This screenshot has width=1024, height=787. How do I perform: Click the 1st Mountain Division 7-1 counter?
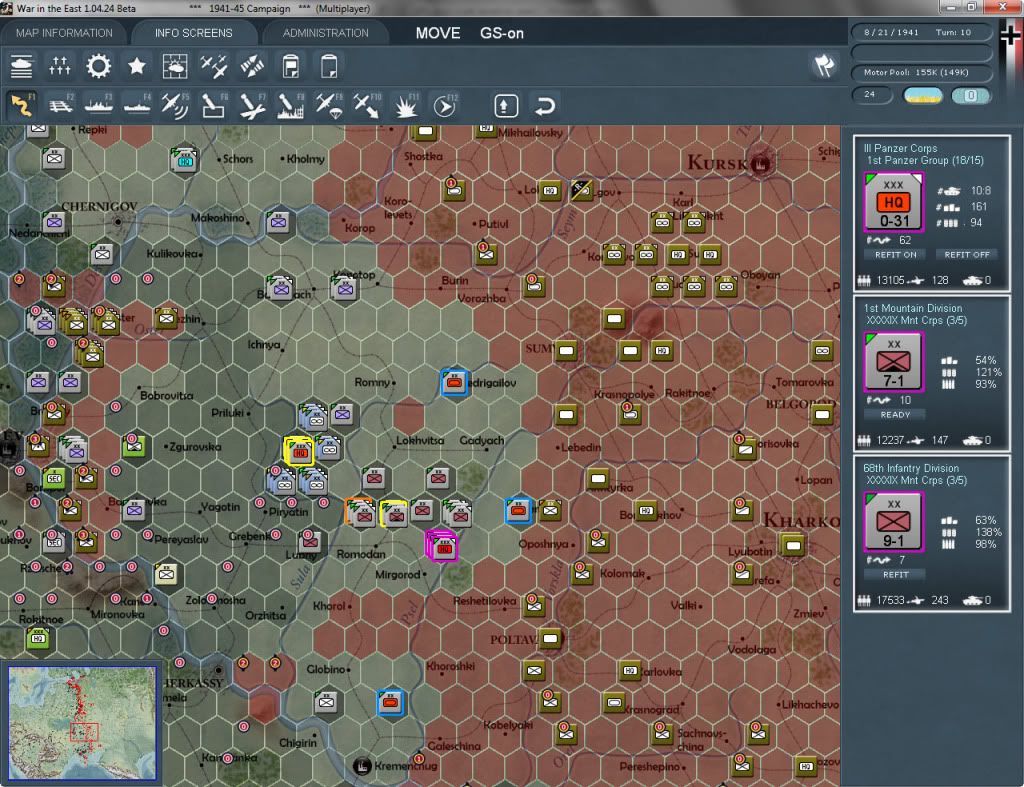[x=893, y=362]
